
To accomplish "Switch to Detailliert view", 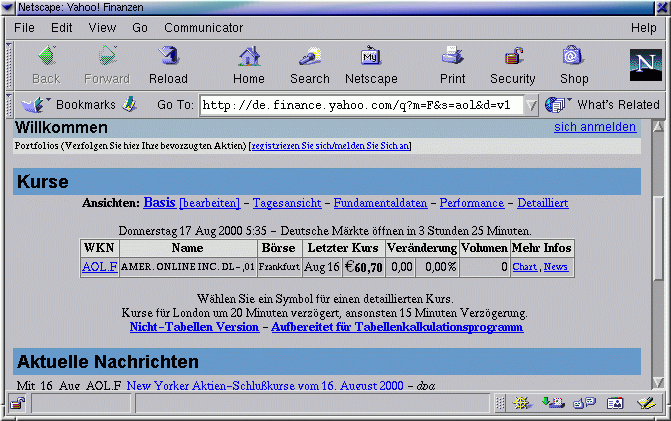I will [543, 203].
